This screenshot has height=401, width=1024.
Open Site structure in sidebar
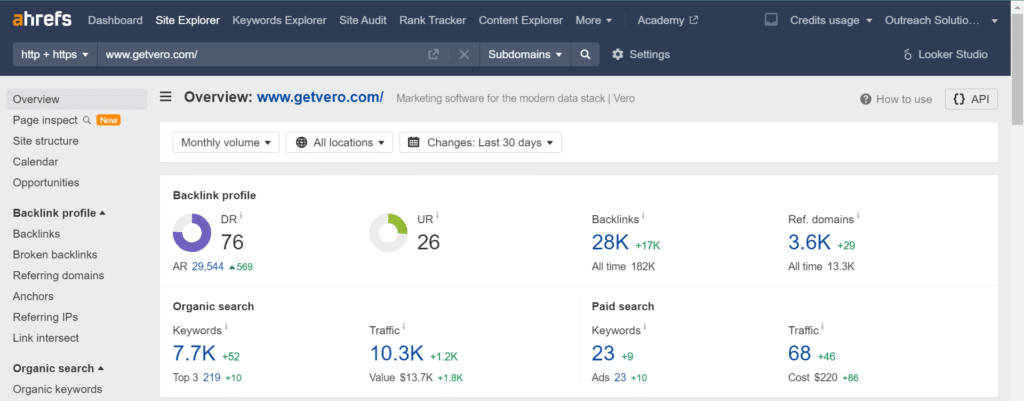46,141
